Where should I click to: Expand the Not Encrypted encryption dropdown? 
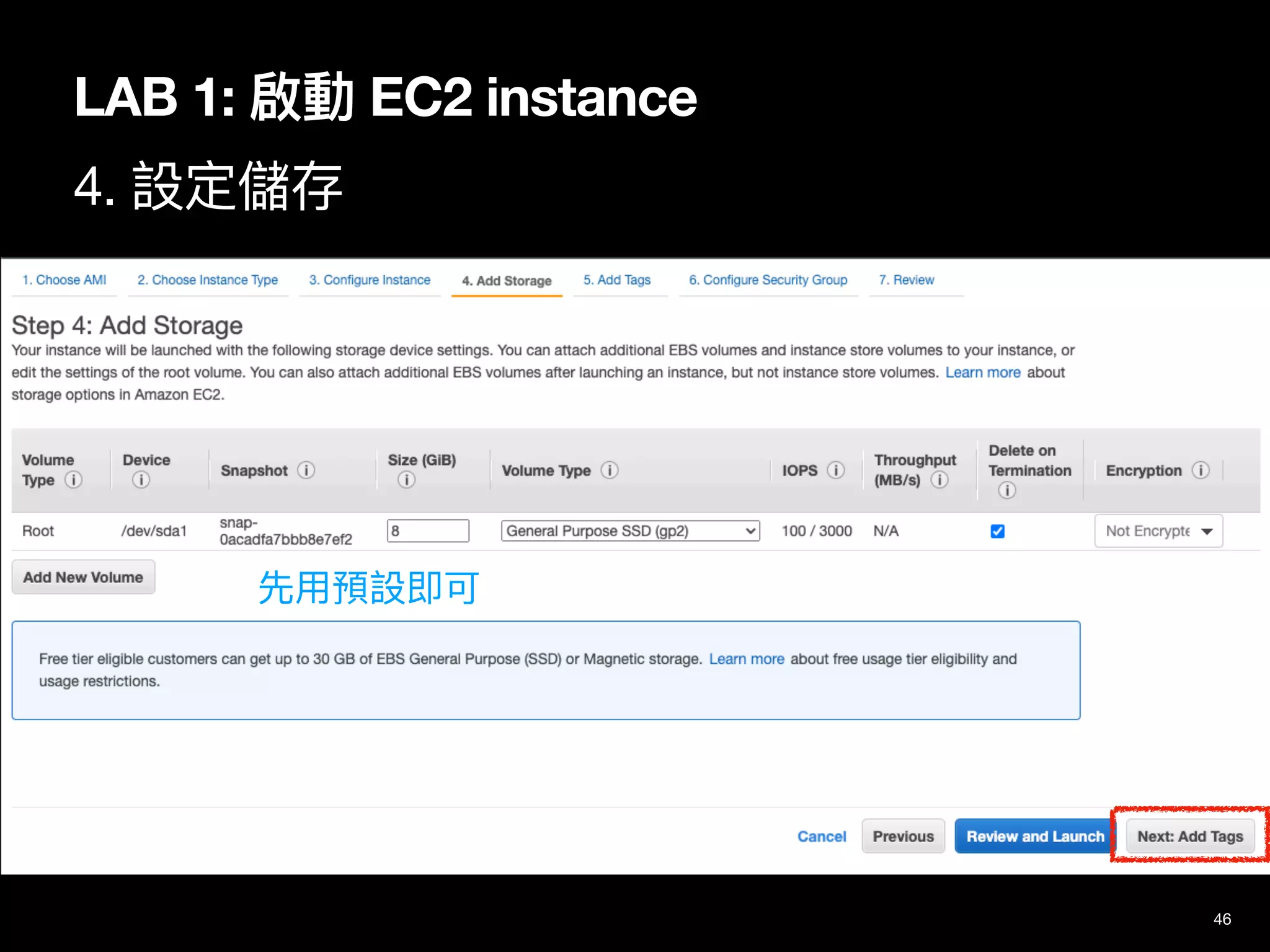tap(1158, 531)
